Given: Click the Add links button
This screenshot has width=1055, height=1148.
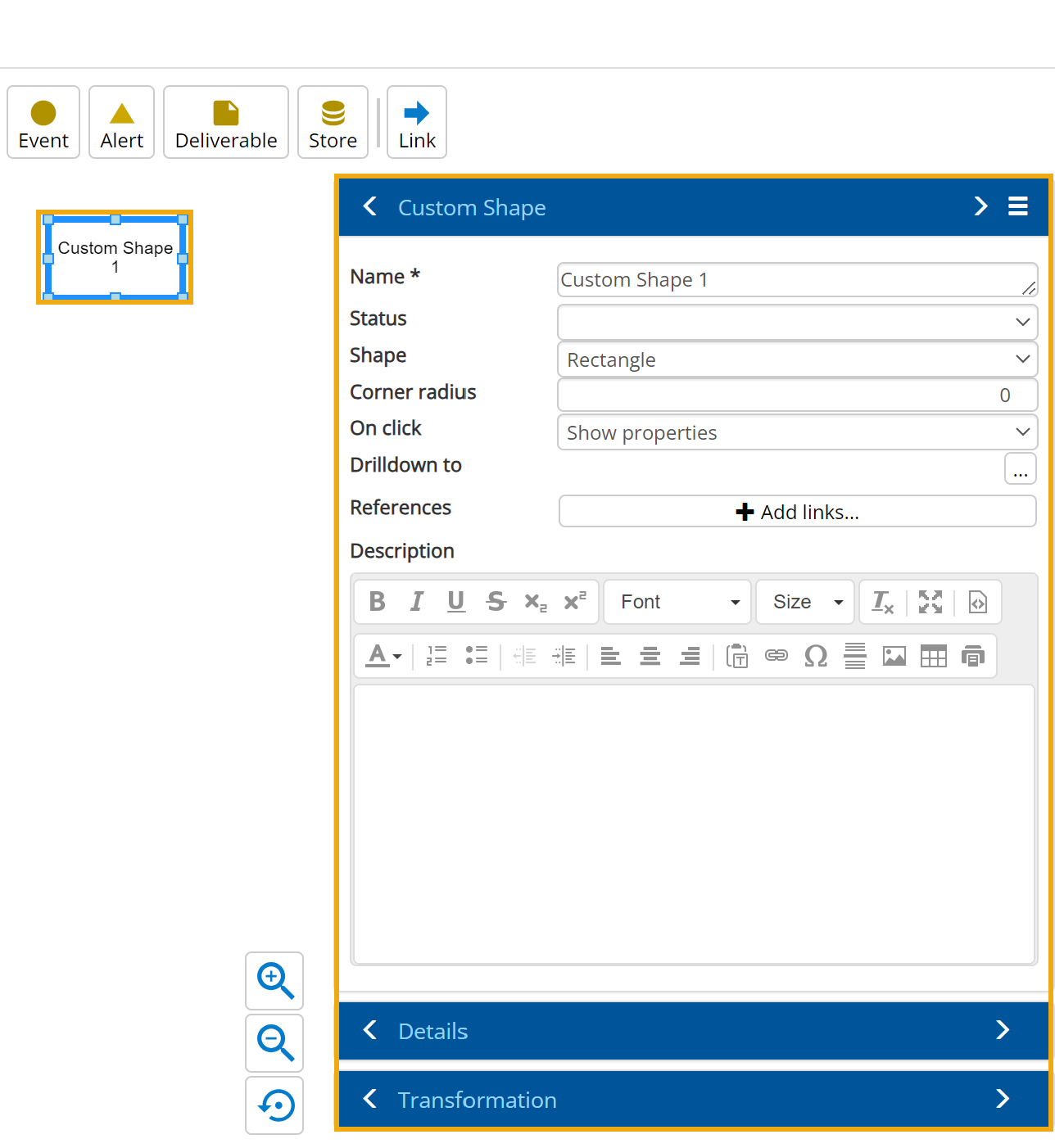Looking at the screenshot, I should point(797,512).
